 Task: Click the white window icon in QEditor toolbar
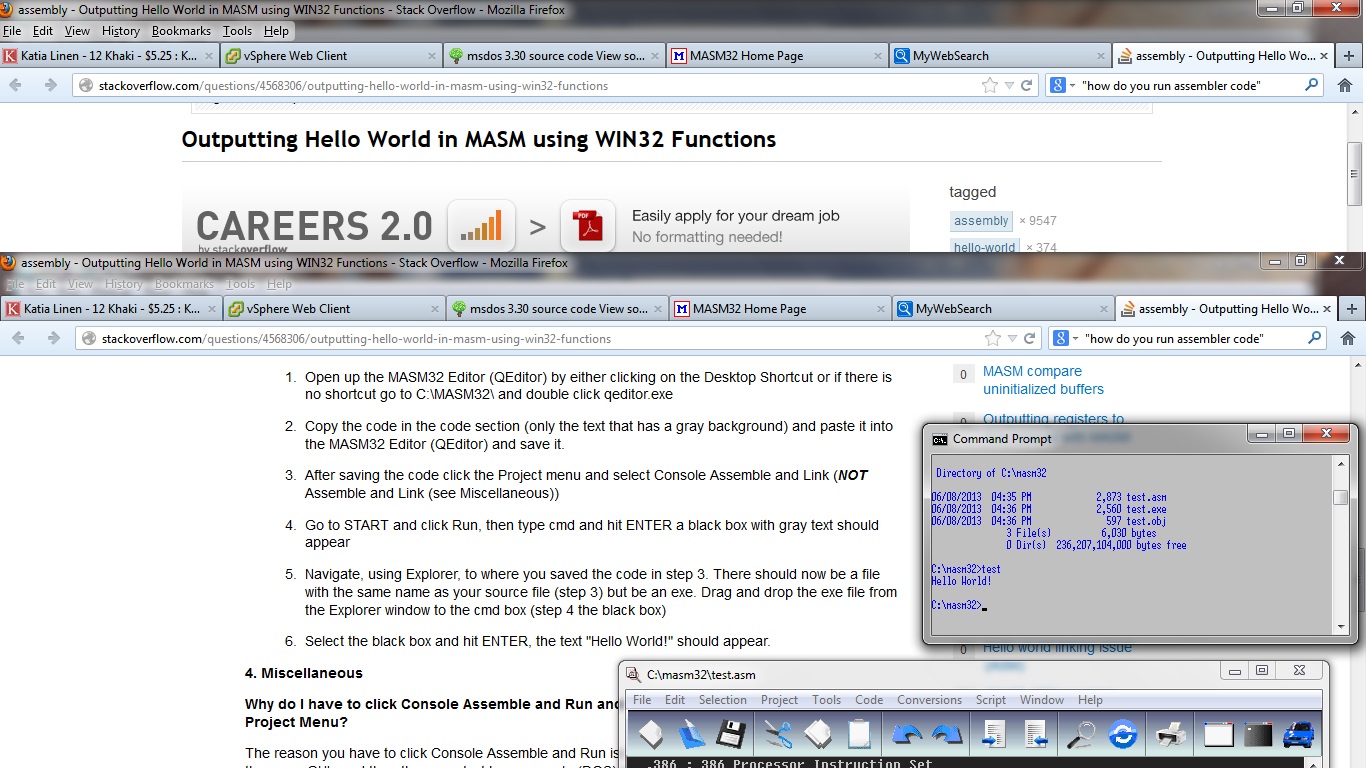[x=1217, y=735]
